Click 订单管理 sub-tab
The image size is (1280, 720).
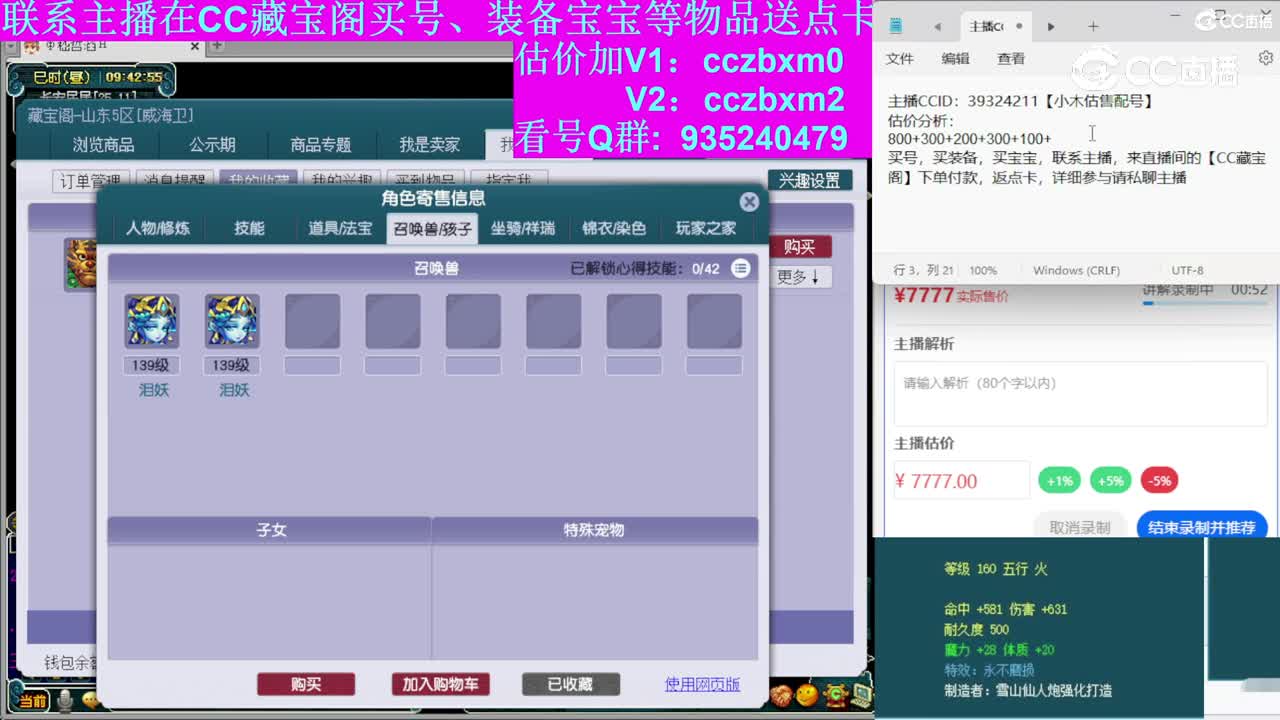coord(90,181)
